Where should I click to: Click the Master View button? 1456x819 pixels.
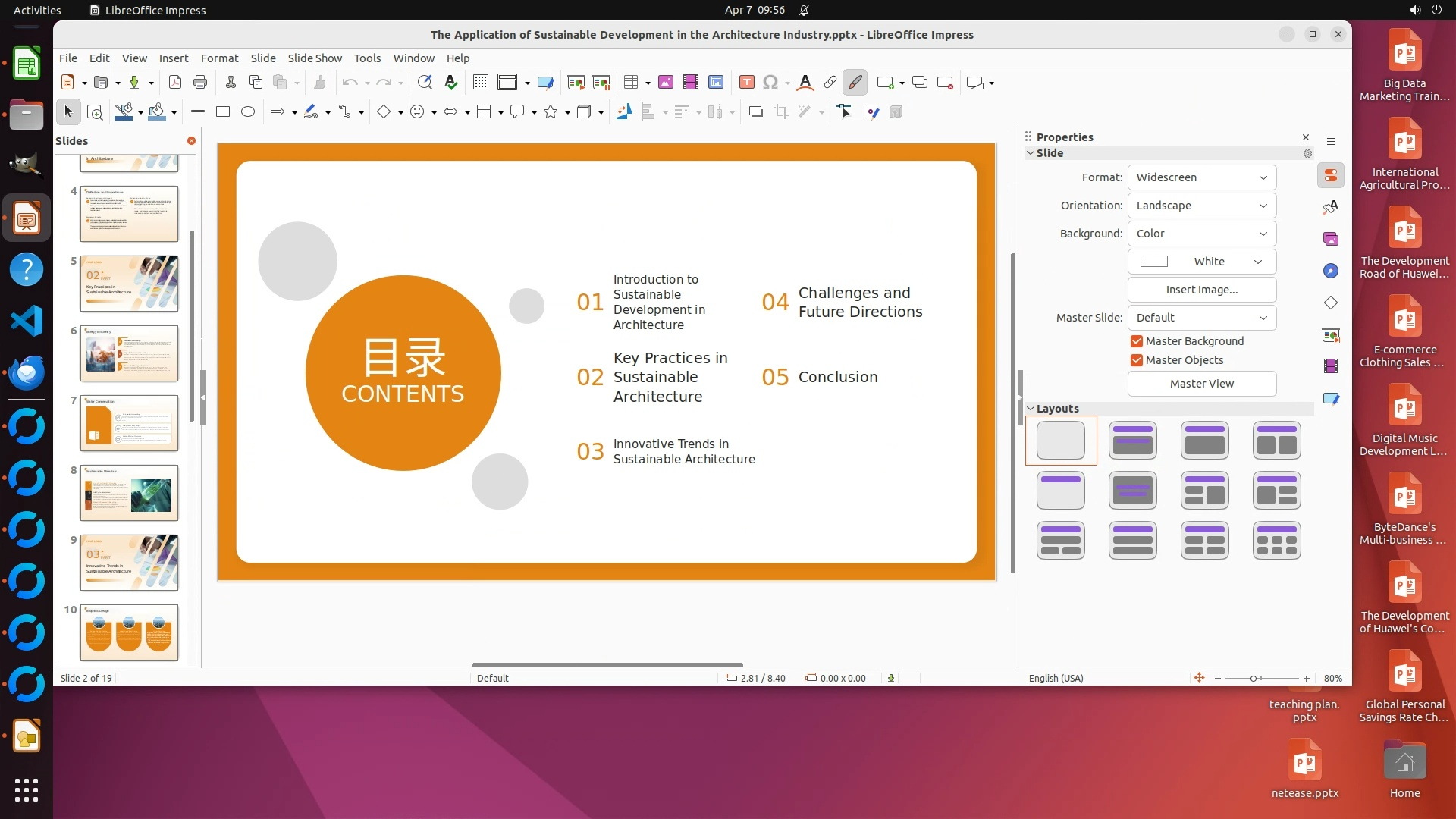click(x=1201, y=384)
